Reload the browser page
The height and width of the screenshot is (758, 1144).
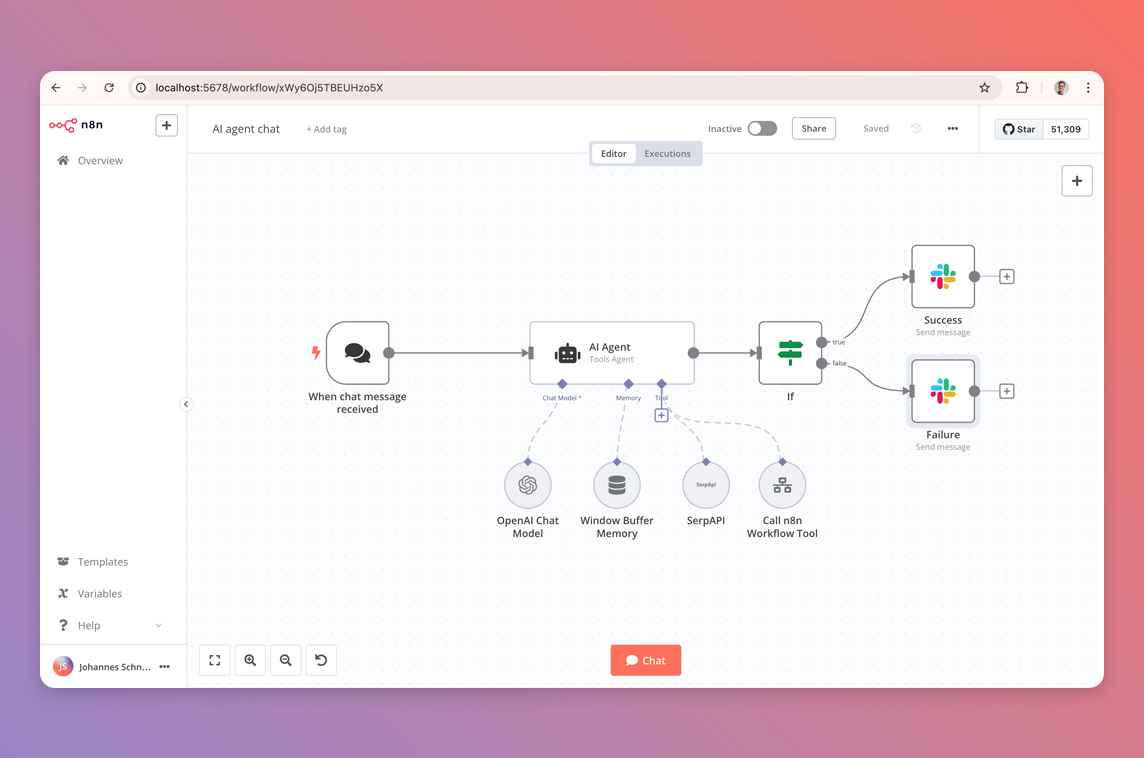coord(109,88)
